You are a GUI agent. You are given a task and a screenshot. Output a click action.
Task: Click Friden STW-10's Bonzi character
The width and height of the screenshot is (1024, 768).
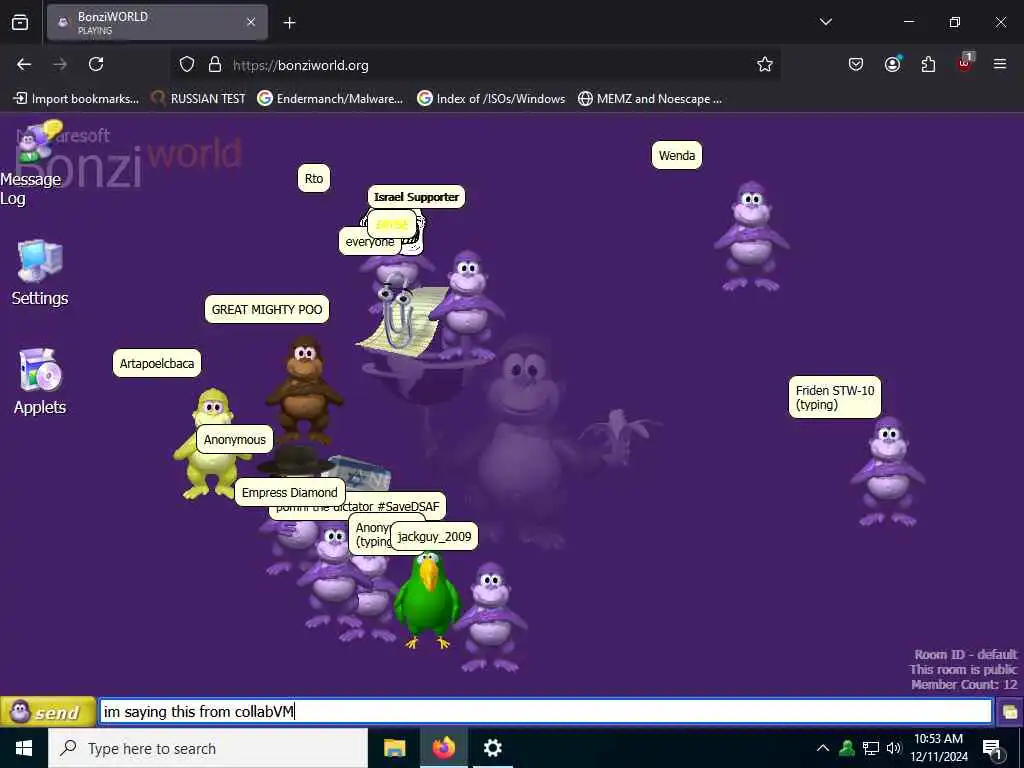coord(887,472)
